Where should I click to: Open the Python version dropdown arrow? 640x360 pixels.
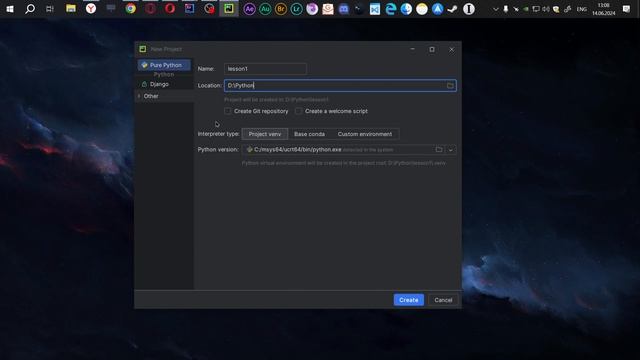click(x=451, y=150)
